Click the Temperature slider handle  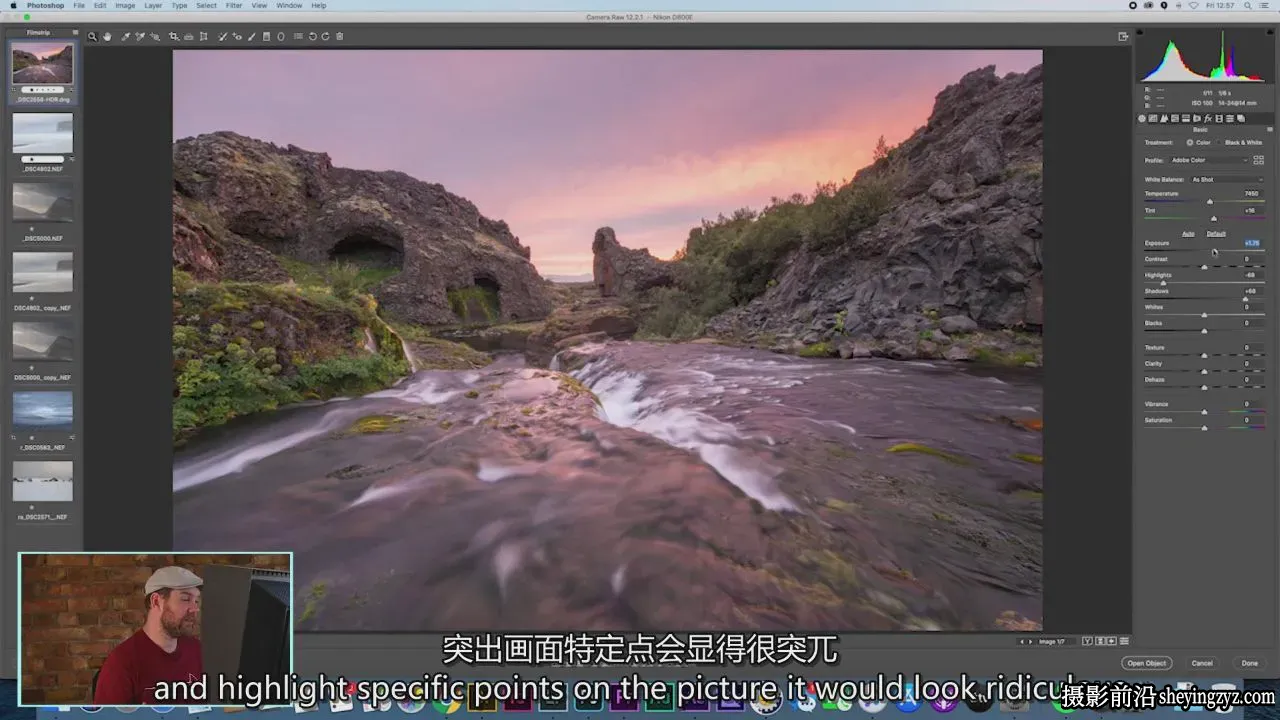(x=1210, y=202)
